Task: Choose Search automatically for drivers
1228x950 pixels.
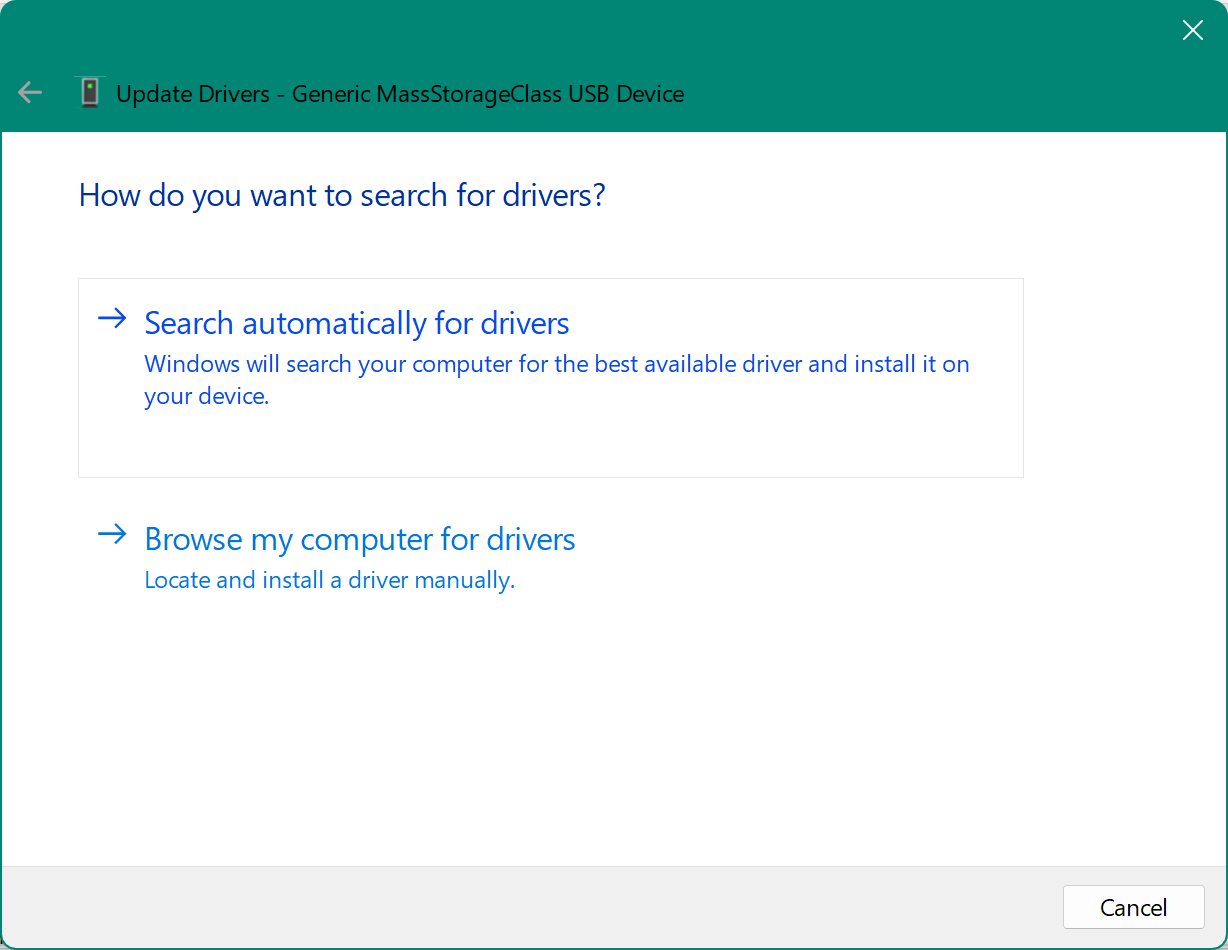Action: 357,322
